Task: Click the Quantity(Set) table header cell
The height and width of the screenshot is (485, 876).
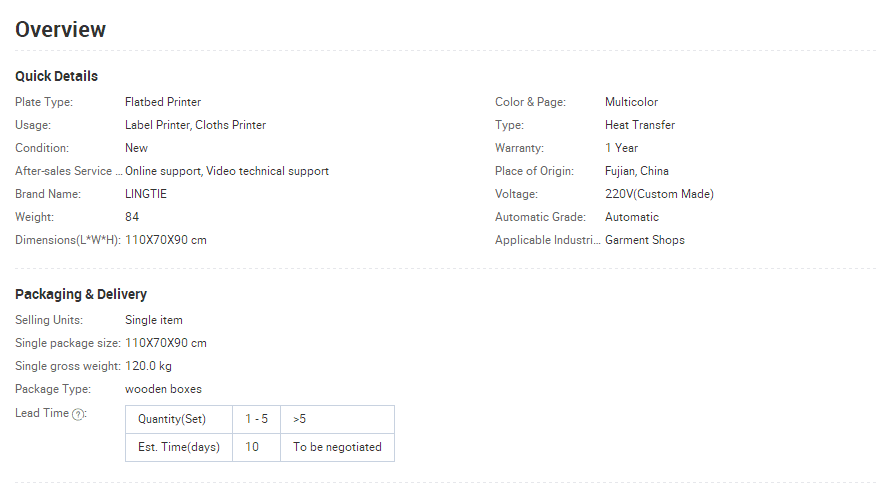Action: point(179,419)
